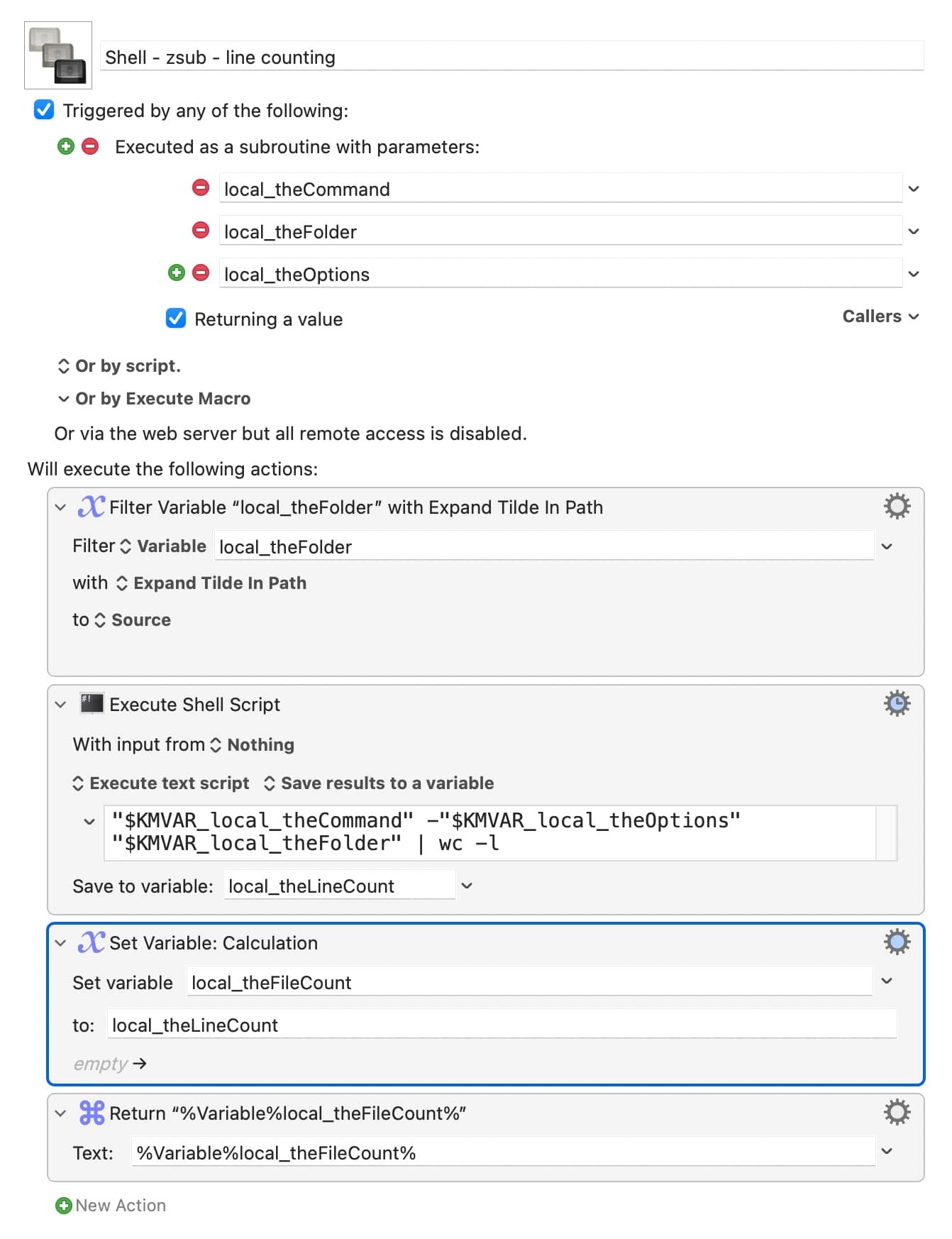Open gear menu for Execute Shell Script action

click(x=897, y=703)
